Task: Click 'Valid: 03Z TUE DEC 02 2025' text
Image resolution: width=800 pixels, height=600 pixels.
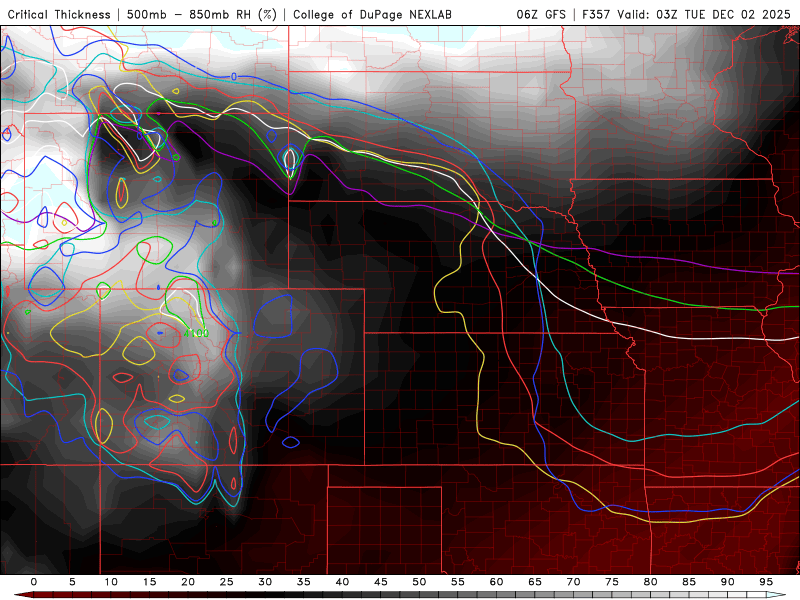Action: point(704,15)
